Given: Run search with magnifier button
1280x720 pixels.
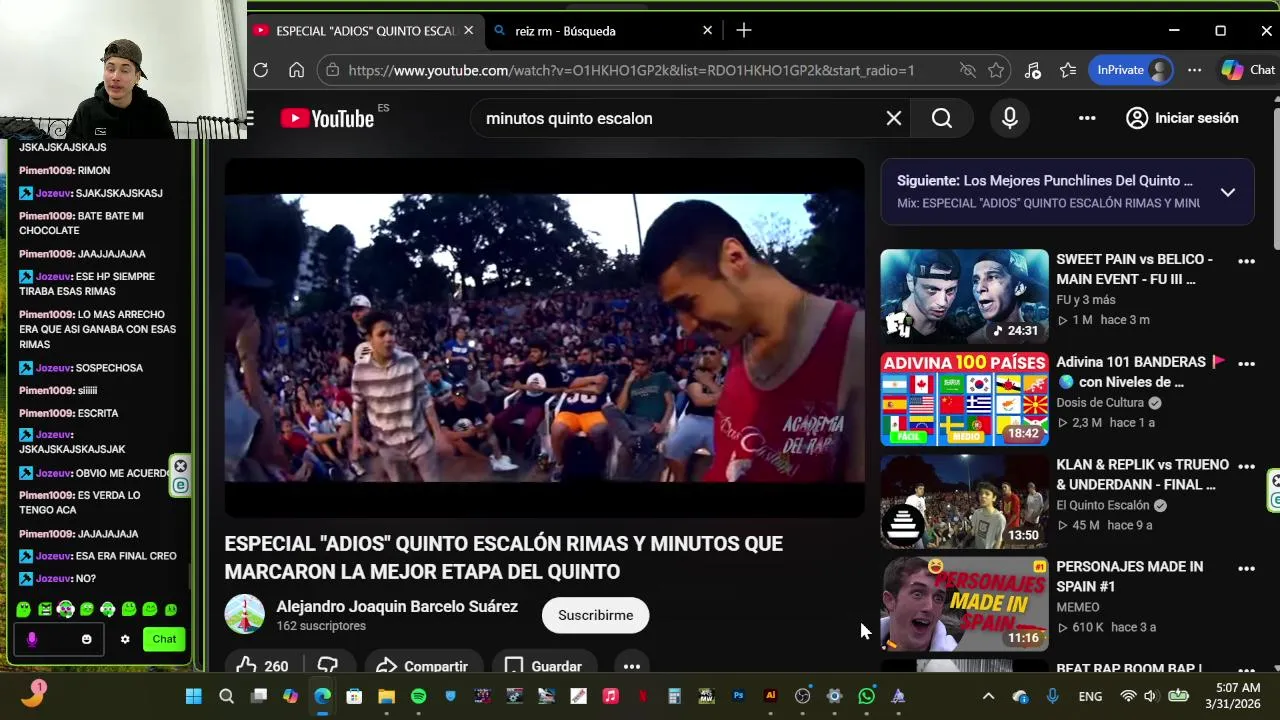Looking at the screenshot, I should click(x=942, y=118).
